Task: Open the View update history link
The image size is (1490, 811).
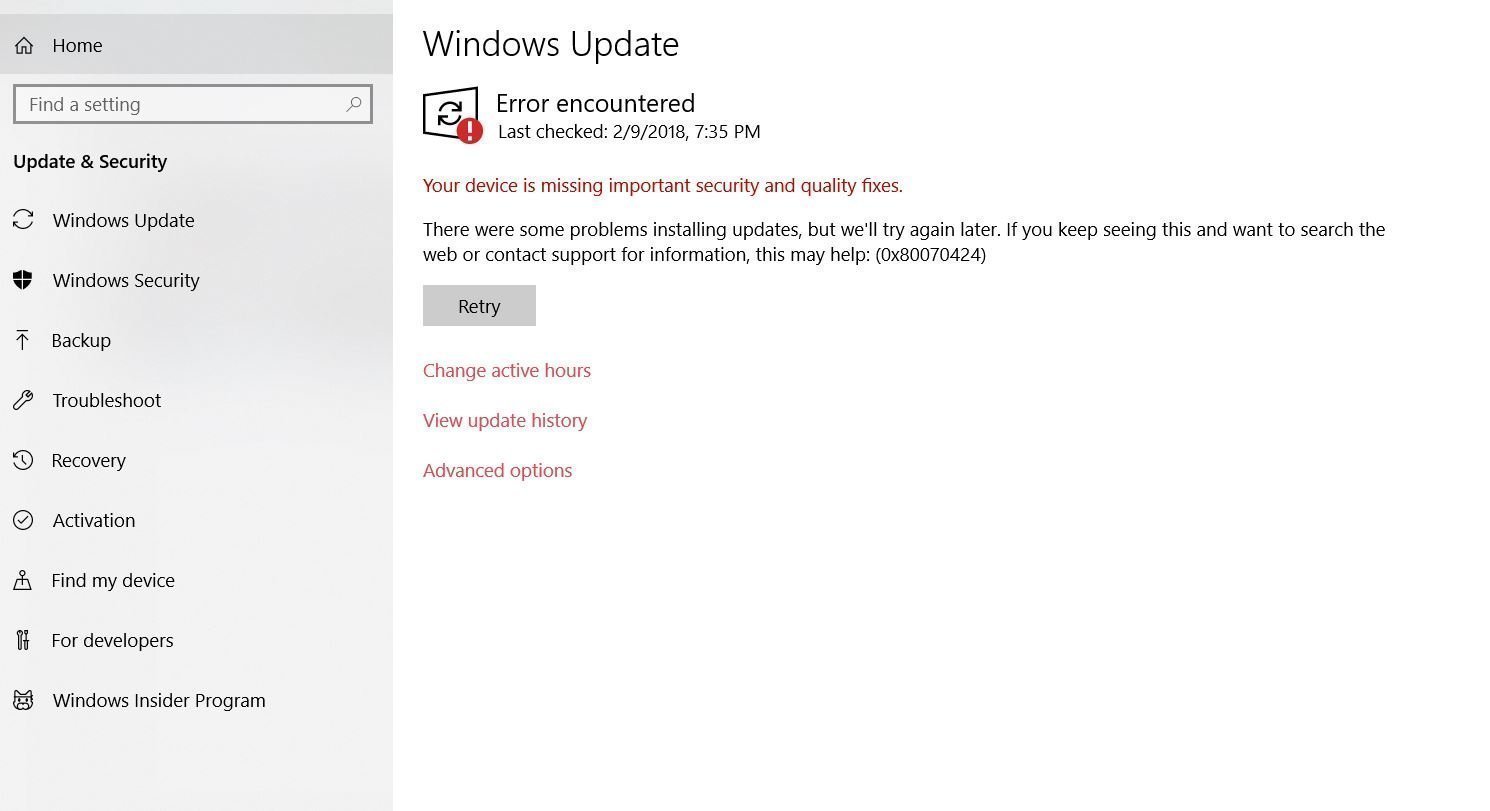Action: (x=505, y=420)
